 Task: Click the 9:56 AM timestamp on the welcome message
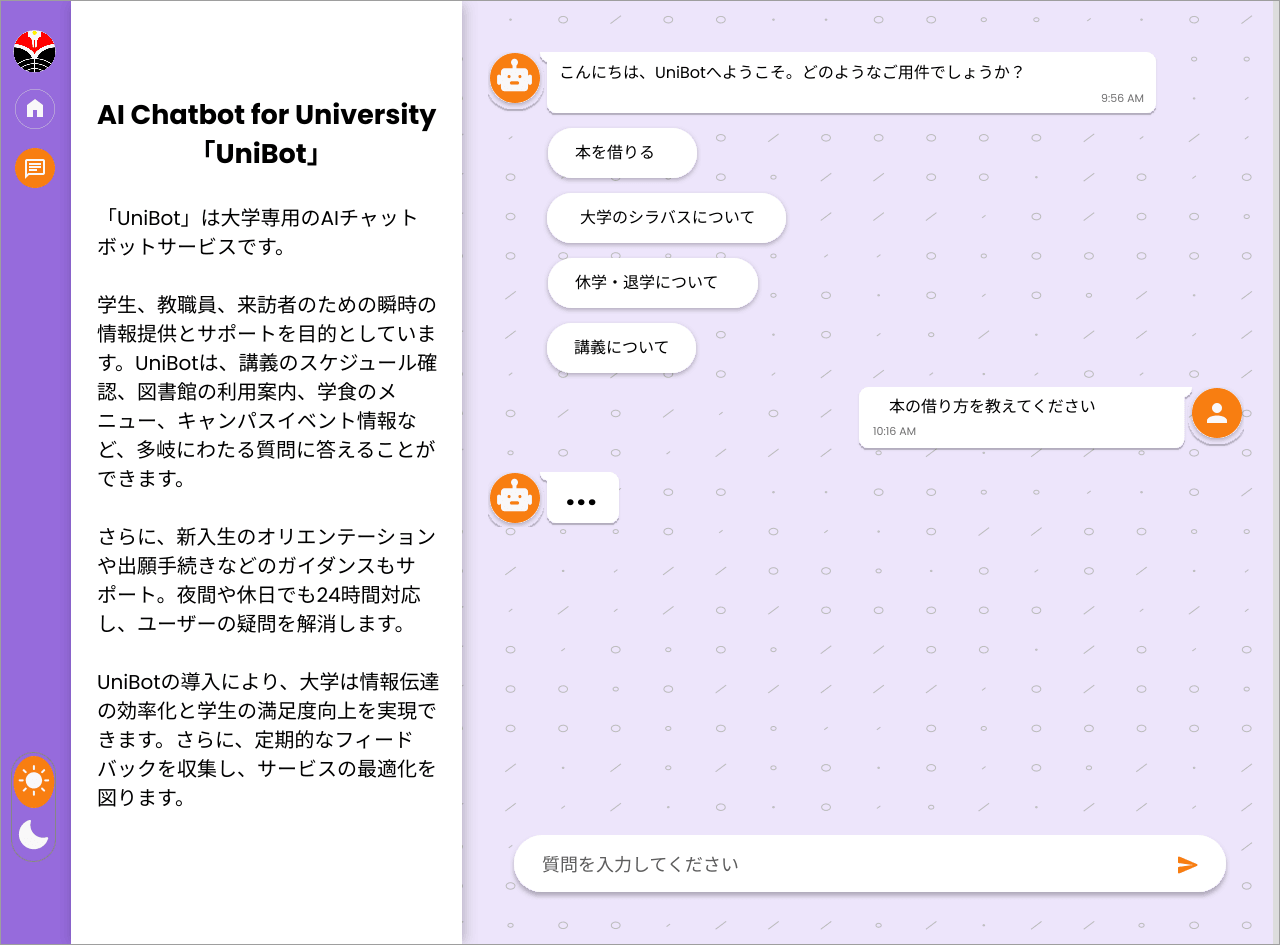click(1121, 99)
